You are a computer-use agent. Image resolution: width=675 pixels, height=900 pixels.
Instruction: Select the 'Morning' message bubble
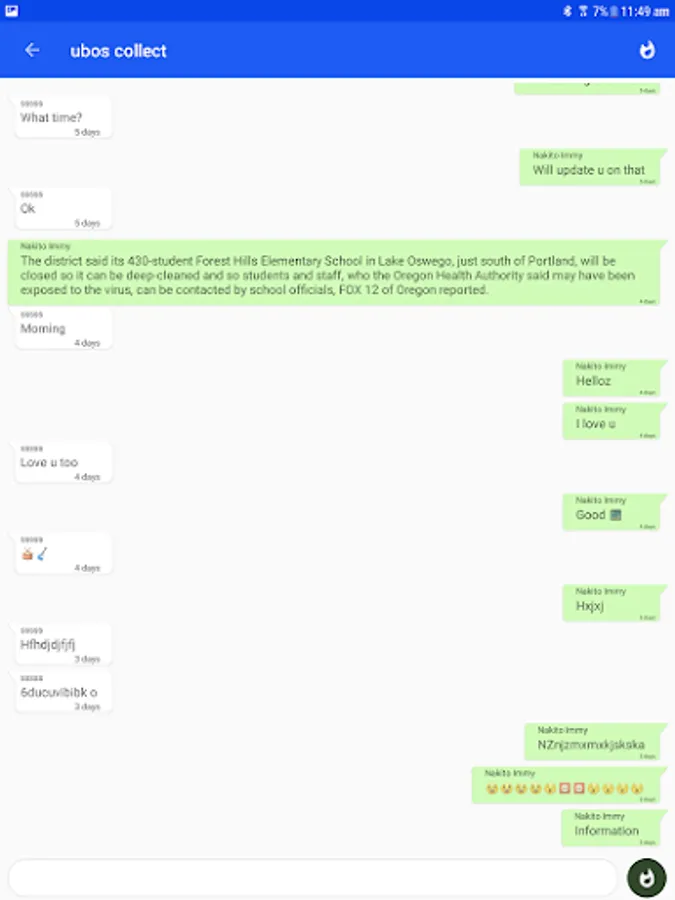tap(63, 328)
